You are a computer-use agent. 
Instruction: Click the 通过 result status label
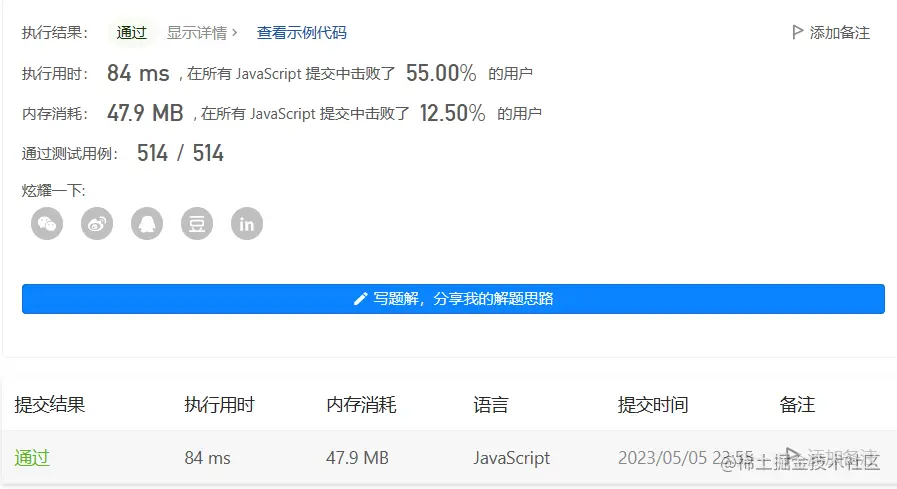click(x=132, y=33)
